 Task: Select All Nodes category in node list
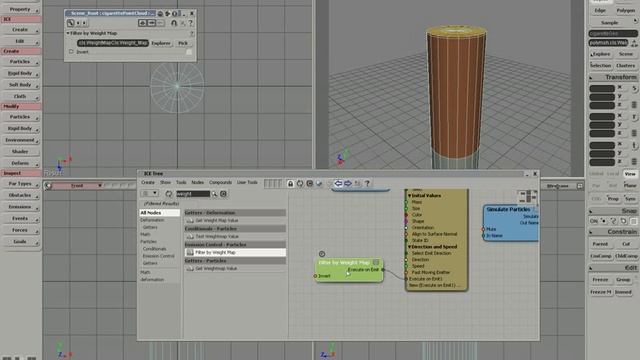pos(159,213)
